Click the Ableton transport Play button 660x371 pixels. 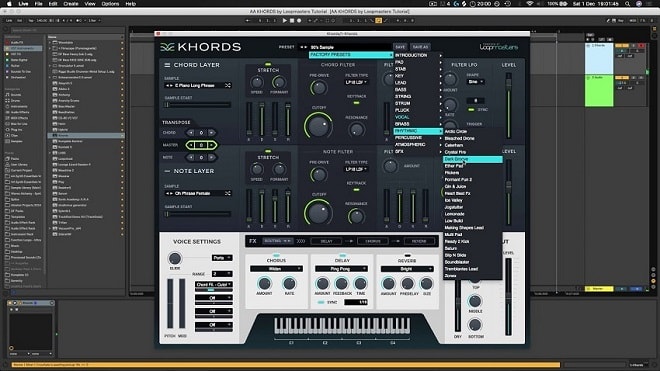point(285,20)
